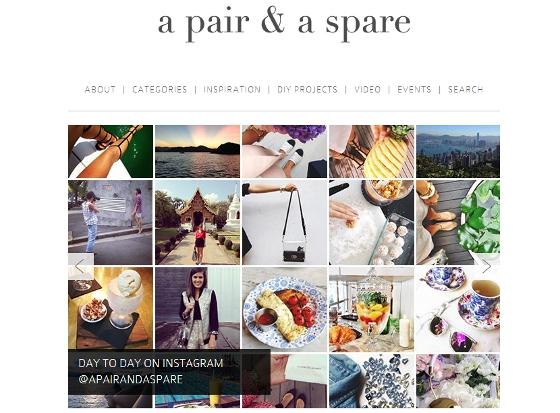Image resolution: width=560 pixels, height=413 pixels.
Task: Open the city skyline photo thumbnail
Action: pyautogui.click(x=458, y=151)
